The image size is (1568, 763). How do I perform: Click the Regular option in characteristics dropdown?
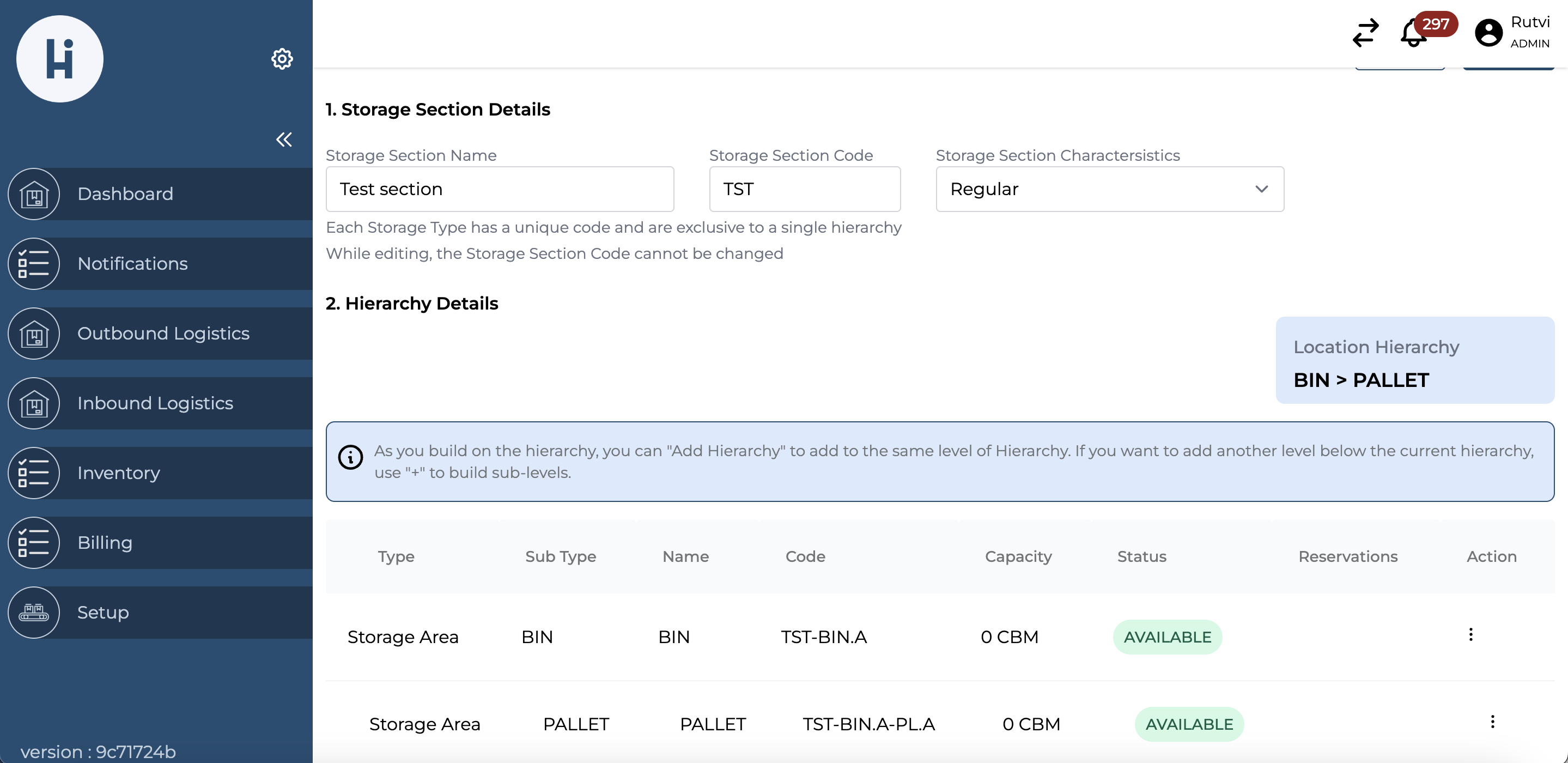pos(1109,188)
